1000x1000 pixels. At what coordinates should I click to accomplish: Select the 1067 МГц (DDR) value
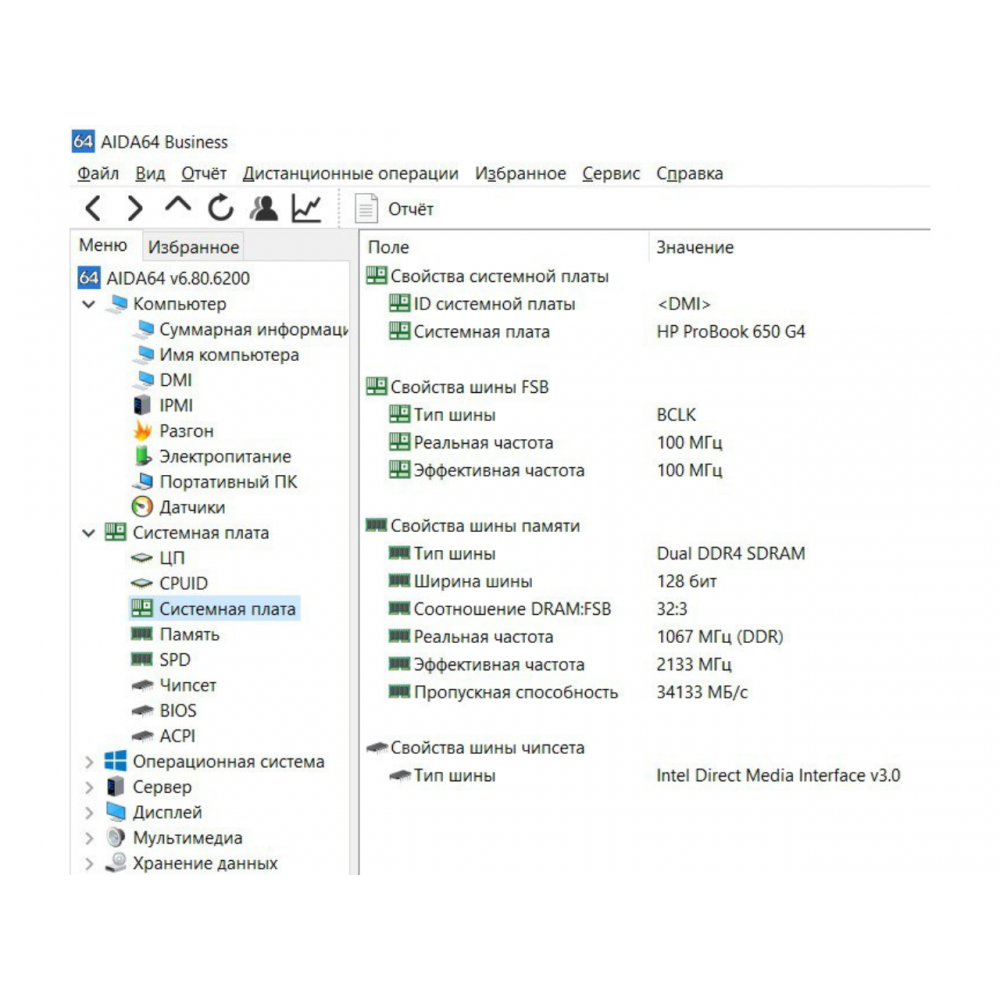720,636
